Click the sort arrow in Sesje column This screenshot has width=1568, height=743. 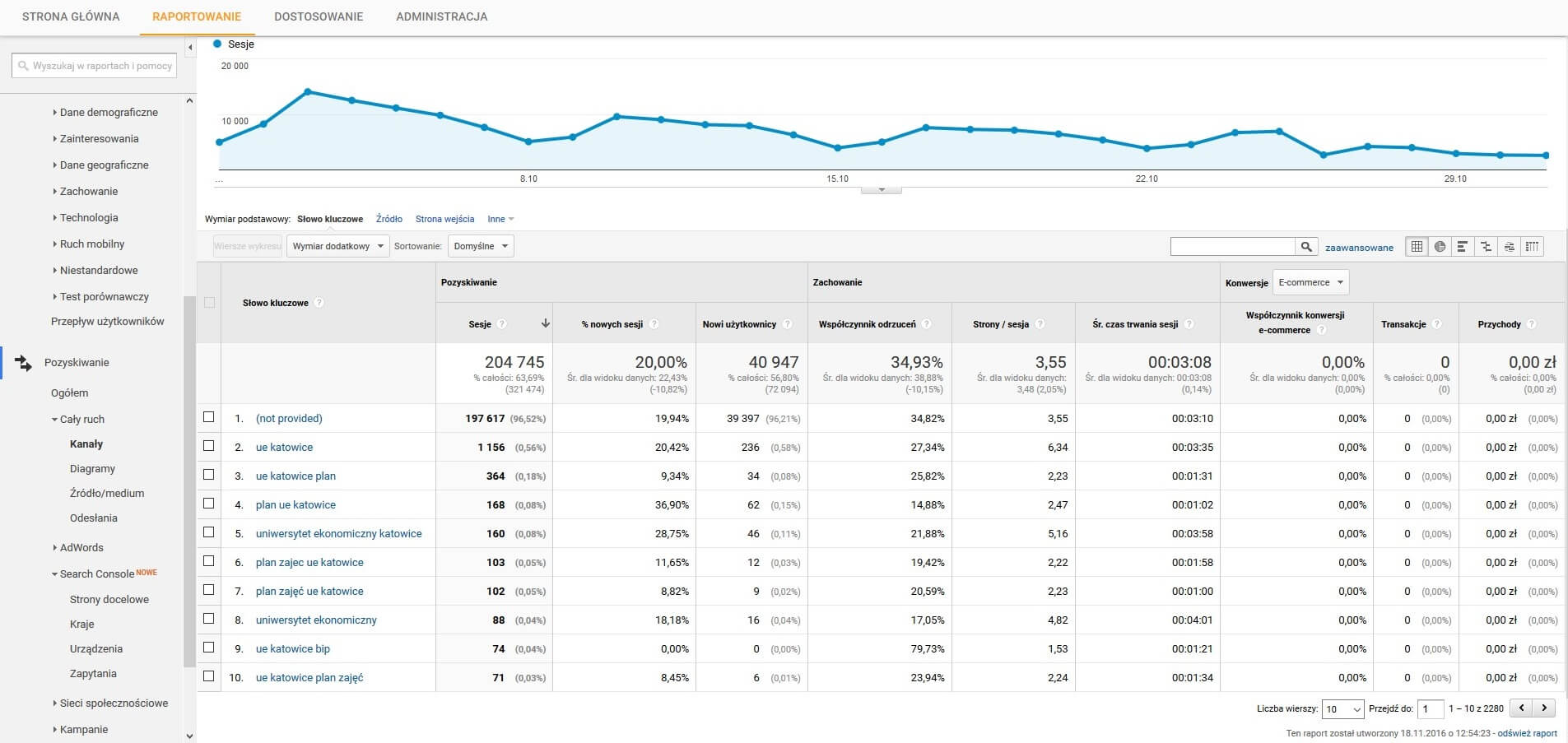pos(545,324)
